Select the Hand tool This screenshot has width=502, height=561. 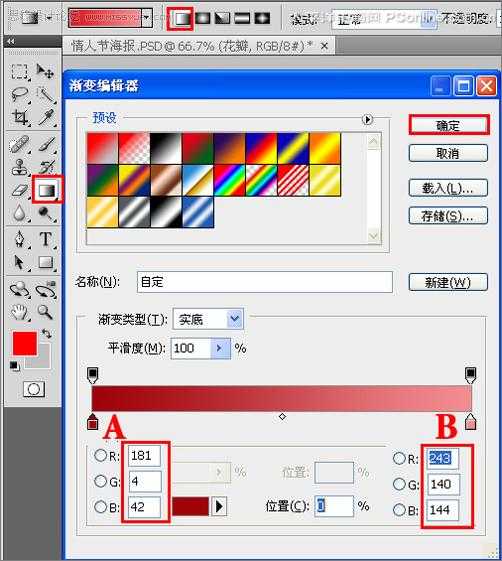[19, 312]
